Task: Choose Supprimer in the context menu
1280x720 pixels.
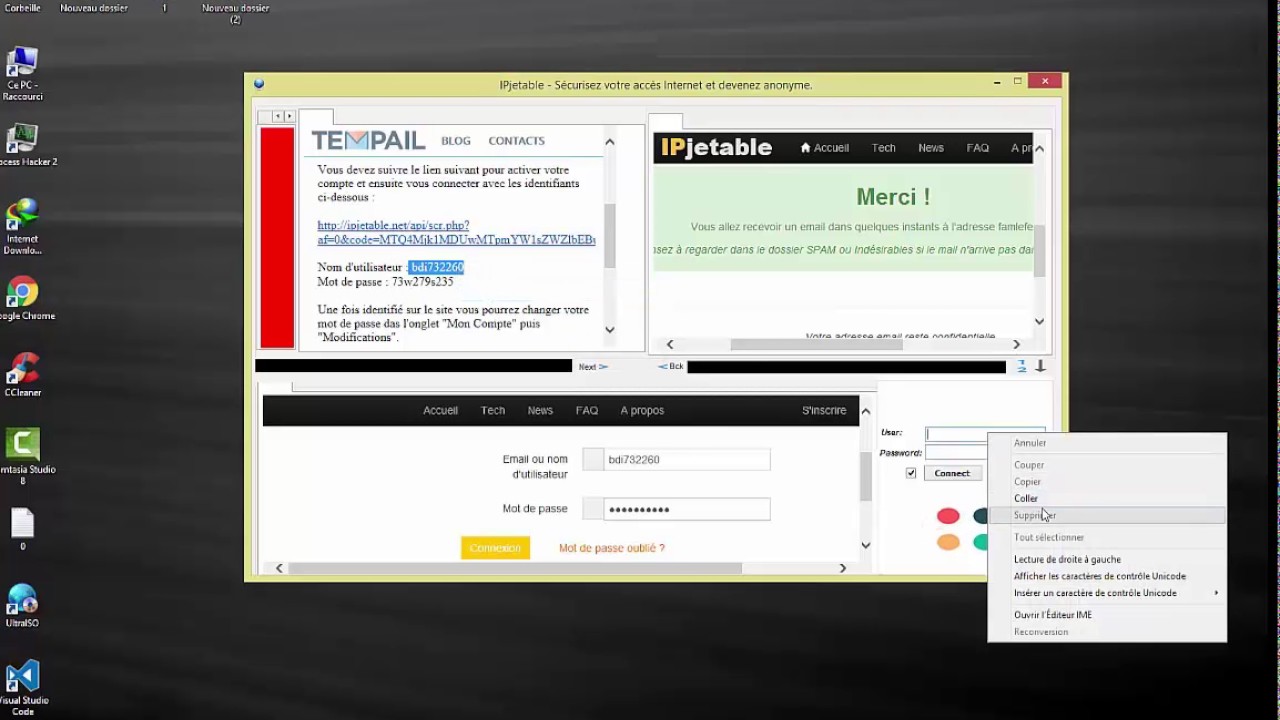Action: (x=1106, y=515)
